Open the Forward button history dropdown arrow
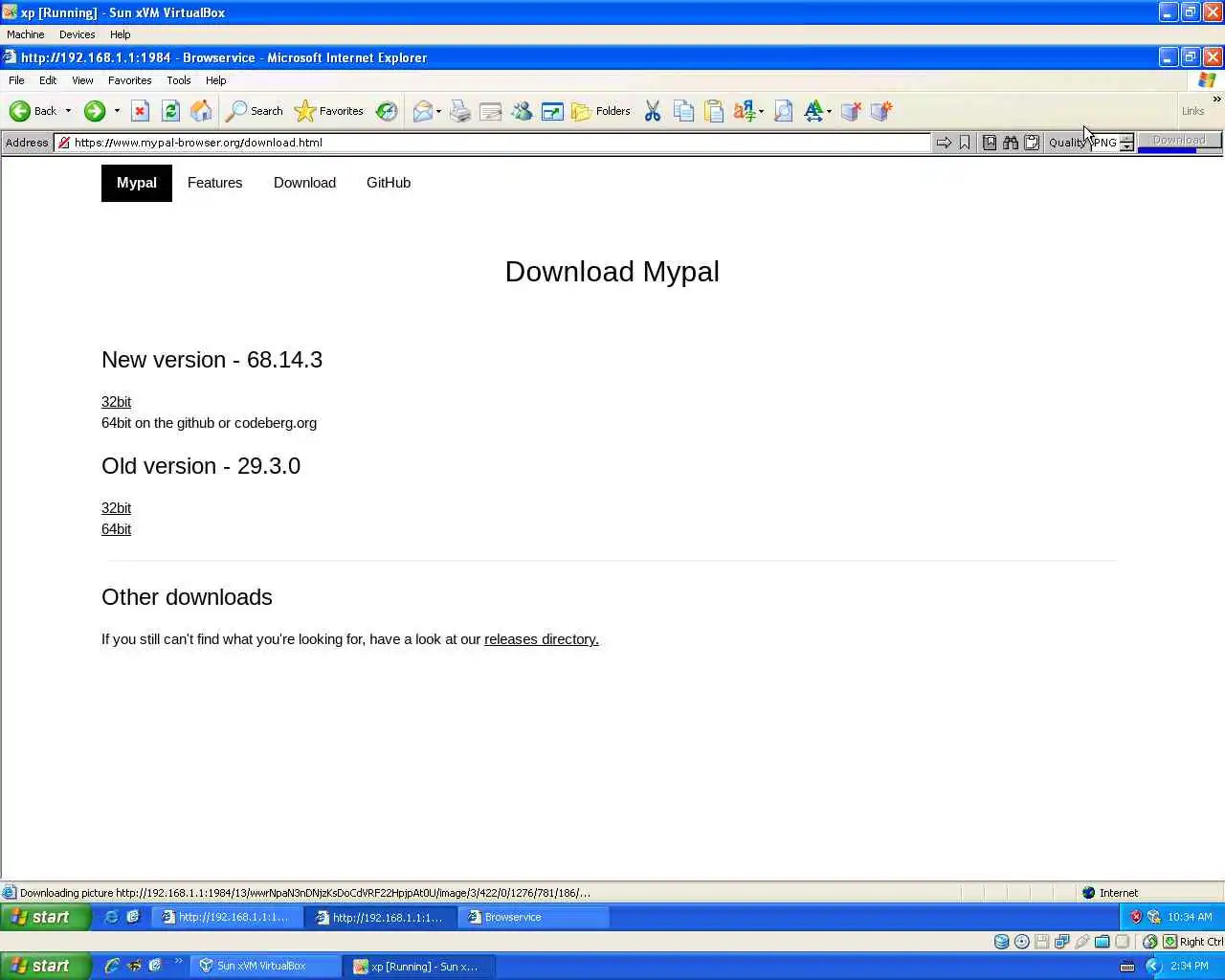The height and width of the screenshot is (980, 1225). (x=117, y=111)
